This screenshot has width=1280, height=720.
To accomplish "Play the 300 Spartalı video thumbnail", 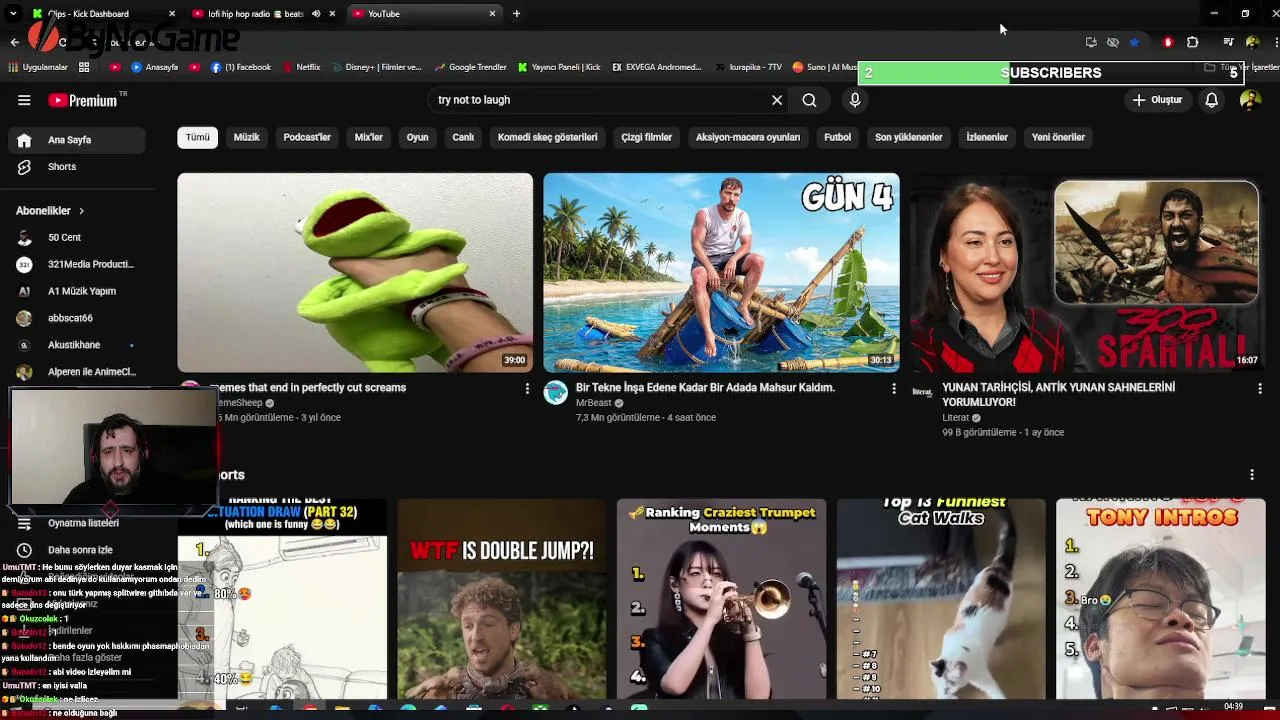I will point(1087,273).
